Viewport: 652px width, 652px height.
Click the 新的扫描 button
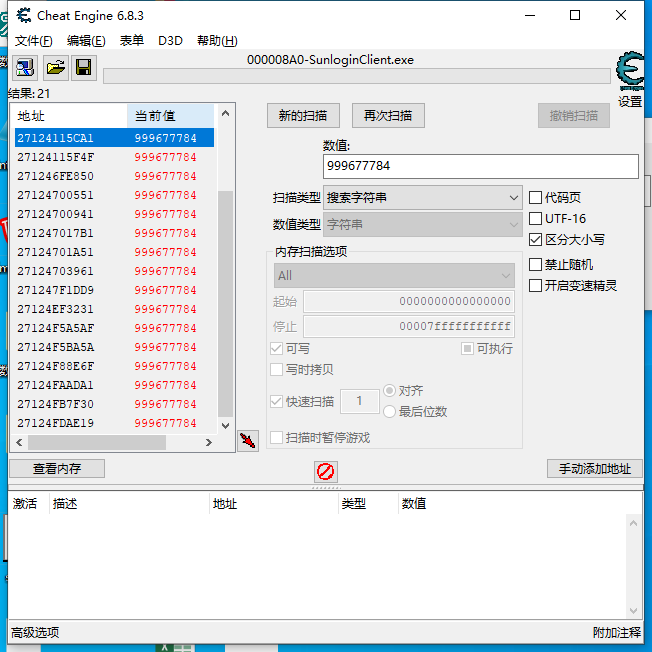tap(303, 116)
